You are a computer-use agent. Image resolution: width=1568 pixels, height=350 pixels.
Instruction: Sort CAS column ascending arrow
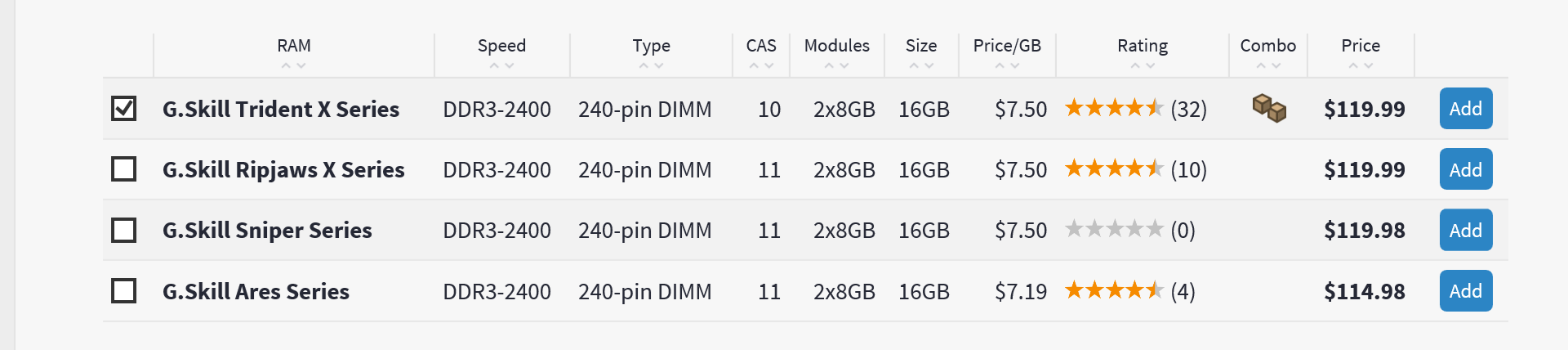point(754,65)
